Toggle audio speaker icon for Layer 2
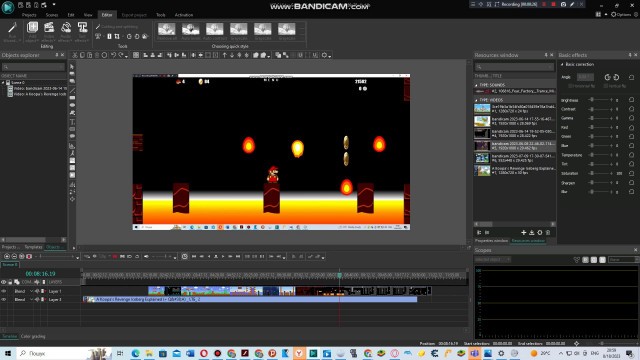The height and width of the screenshot is (360, 640). (x=37, y=300)
